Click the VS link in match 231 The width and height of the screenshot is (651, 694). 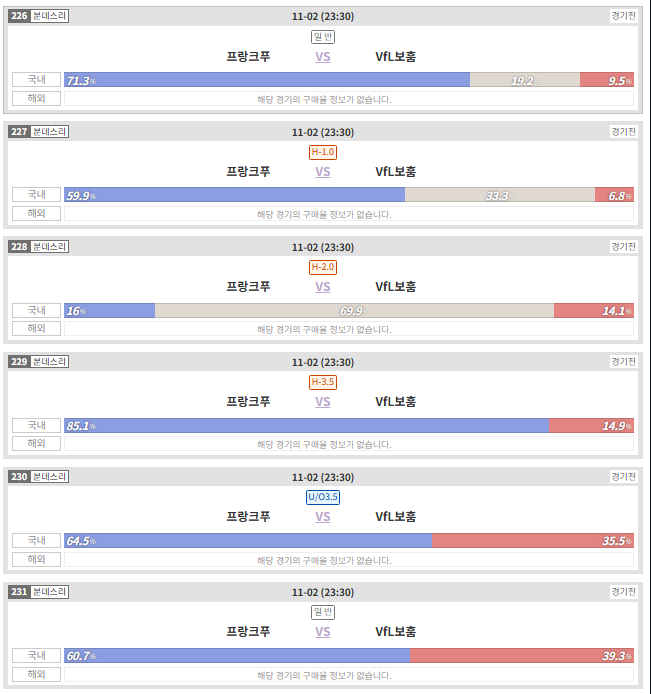[323, 632]
